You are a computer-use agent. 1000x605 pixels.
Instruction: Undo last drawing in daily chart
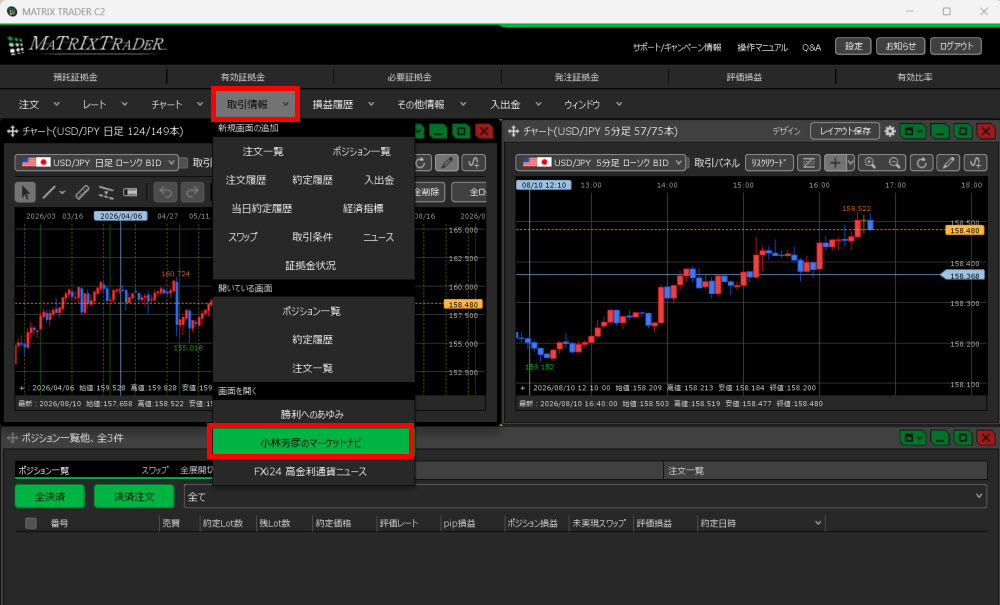(166, 191)
